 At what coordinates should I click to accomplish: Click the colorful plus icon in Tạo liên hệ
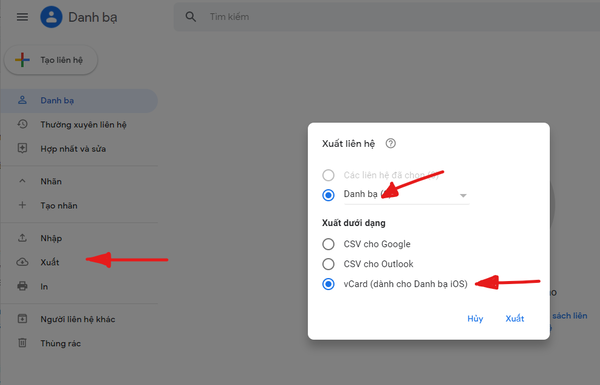[22, 60]
